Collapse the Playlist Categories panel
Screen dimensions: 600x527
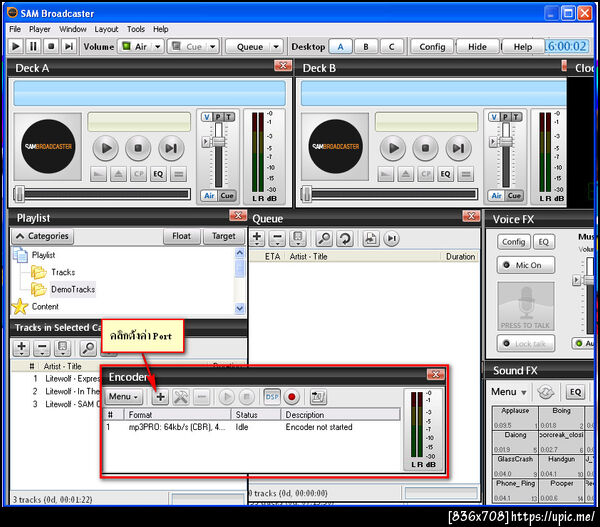(x=42, y=236)
